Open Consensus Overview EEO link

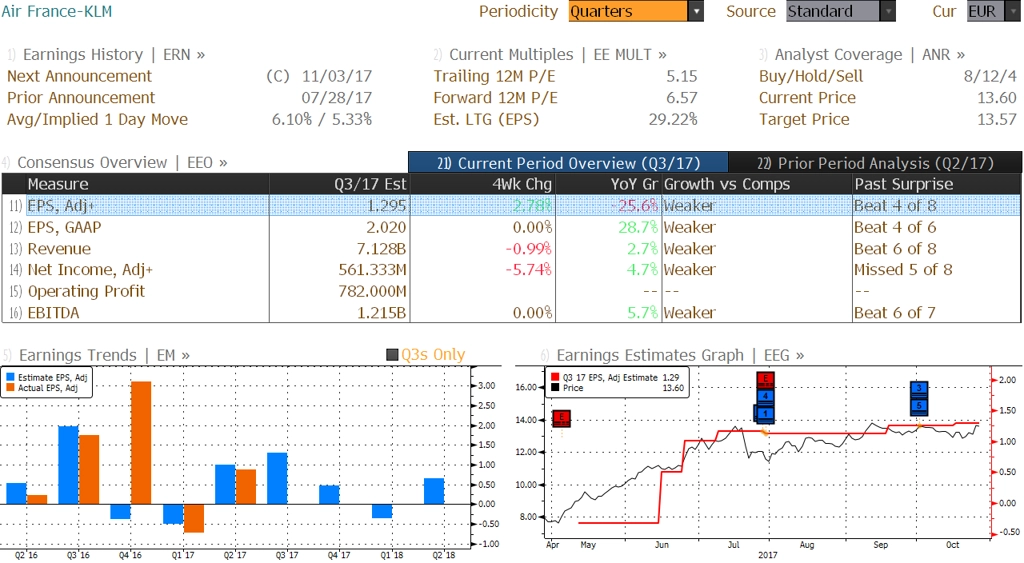coord(122,163)
